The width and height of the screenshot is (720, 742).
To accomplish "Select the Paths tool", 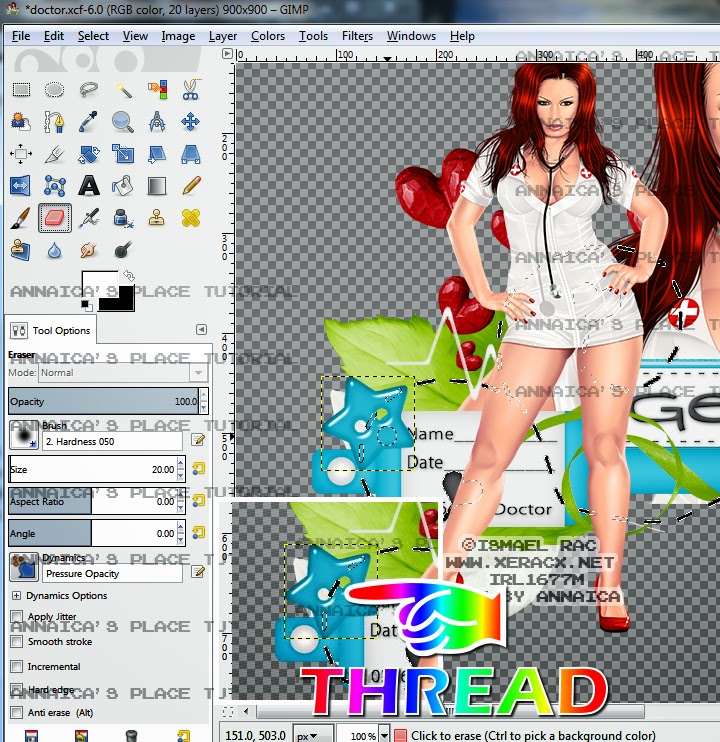I will point(54,122).
